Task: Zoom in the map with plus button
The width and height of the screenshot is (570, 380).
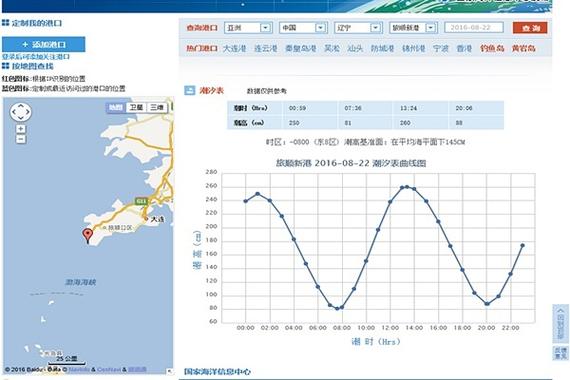Action: [21, 129]
